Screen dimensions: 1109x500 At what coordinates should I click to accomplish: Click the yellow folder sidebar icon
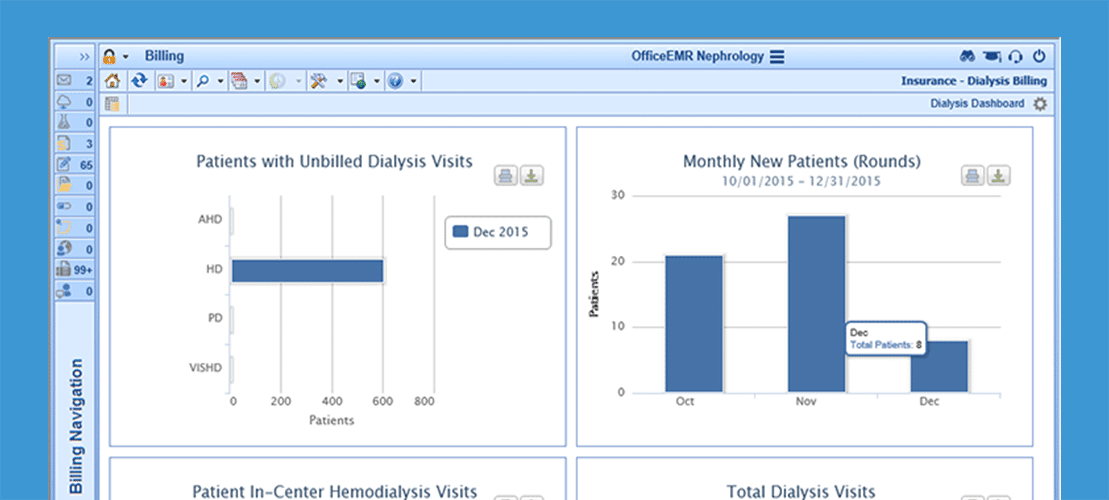coord(64,185)
